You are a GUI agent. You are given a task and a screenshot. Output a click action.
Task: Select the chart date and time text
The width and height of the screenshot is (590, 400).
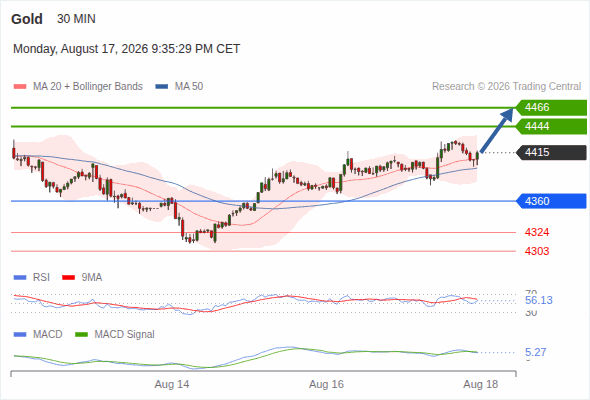pyautogui.click(x=126, y=49)
